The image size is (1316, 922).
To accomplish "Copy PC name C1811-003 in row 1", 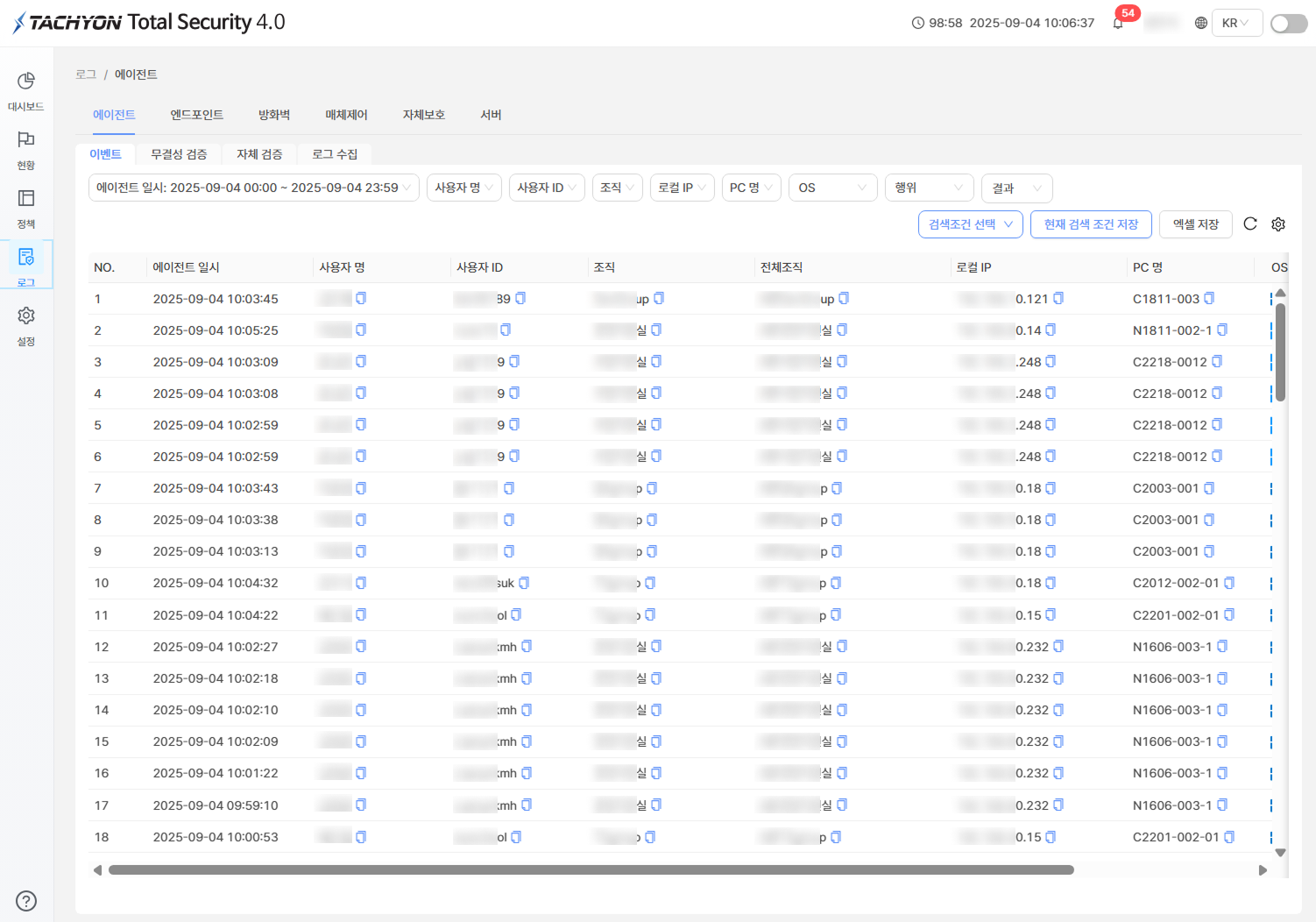I will 1209,299.
